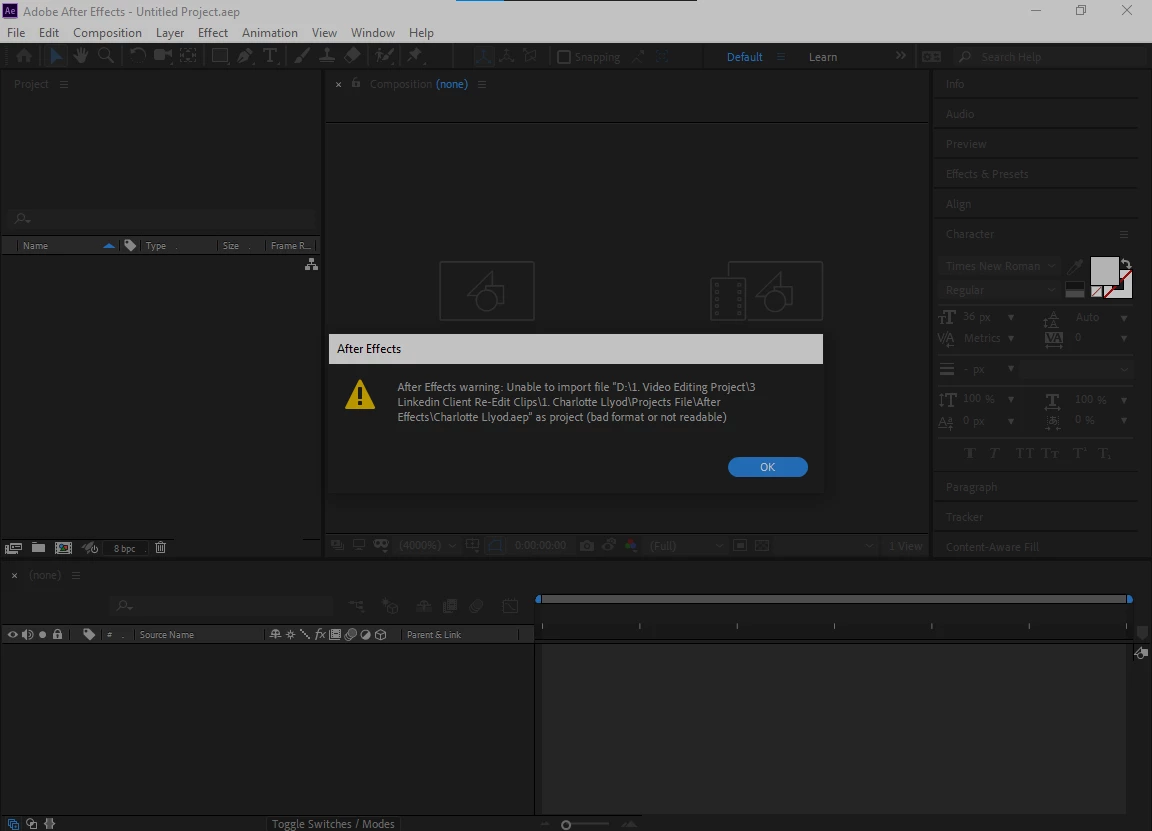Select the Roto Brush tool
The image size is (1152, 831).
coord(384,56)
